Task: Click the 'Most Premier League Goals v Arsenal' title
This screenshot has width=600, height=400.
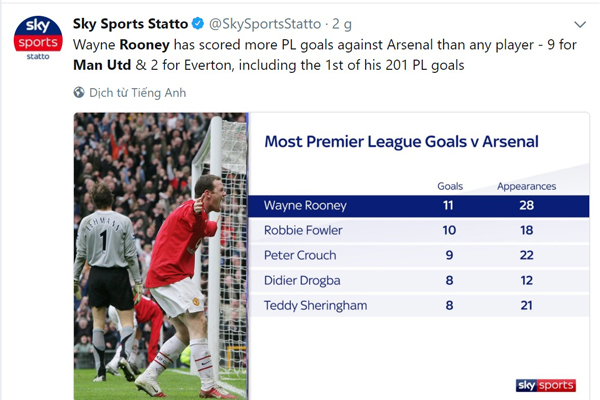Action: point(401,142)
